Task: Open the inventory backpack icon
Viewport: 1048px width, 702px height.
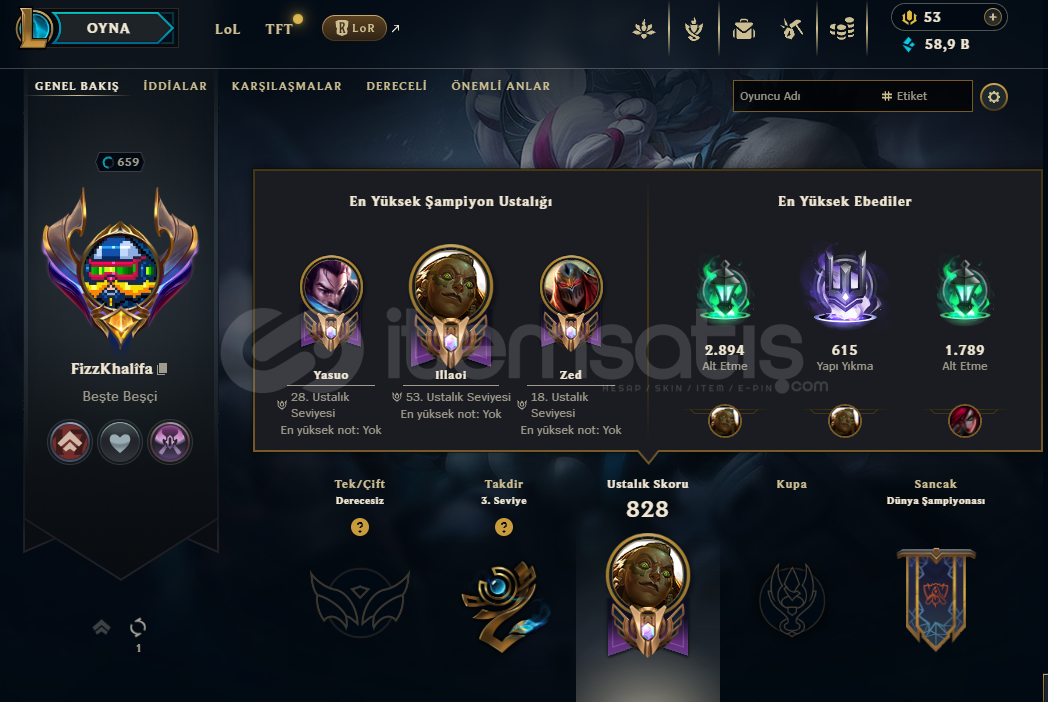Action: click(x=743, y=29)
